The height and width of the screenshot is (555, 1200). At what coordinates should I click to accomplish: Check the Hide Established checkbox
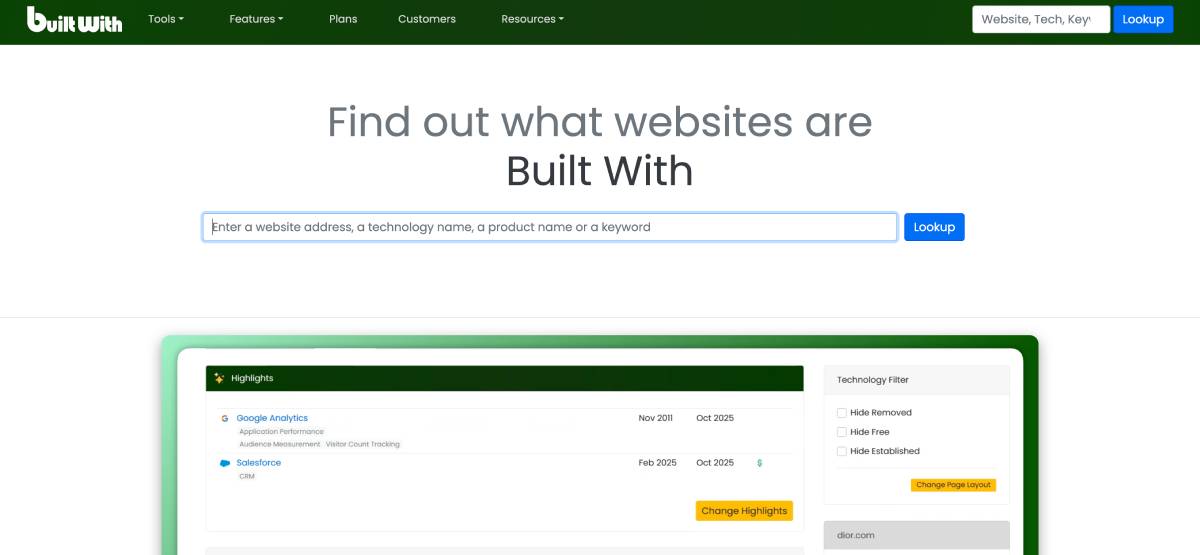(842, 451)
